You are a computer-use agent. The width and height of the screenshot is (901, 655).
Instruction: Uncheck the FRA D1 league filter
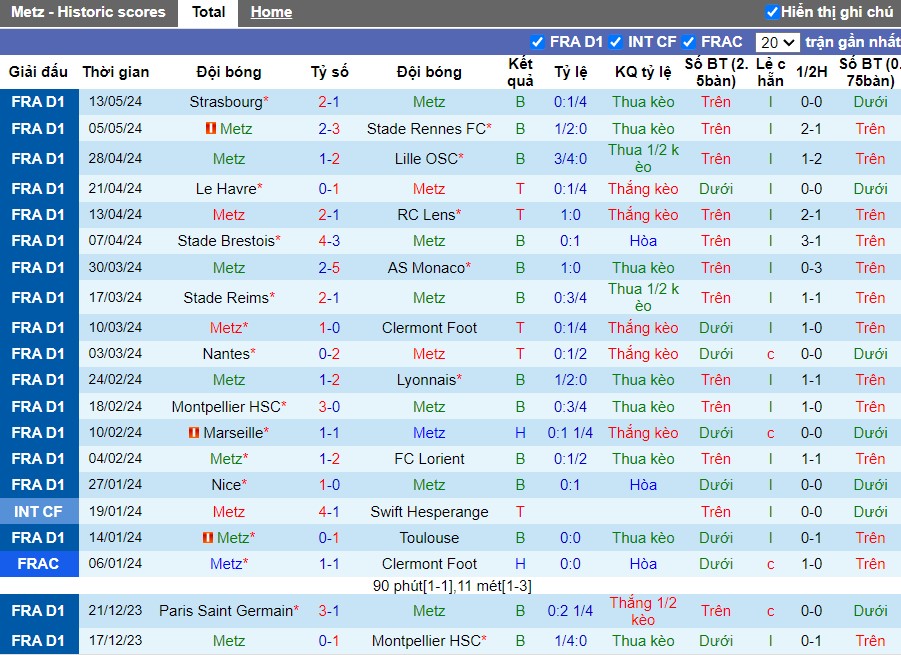pos(538,42)
